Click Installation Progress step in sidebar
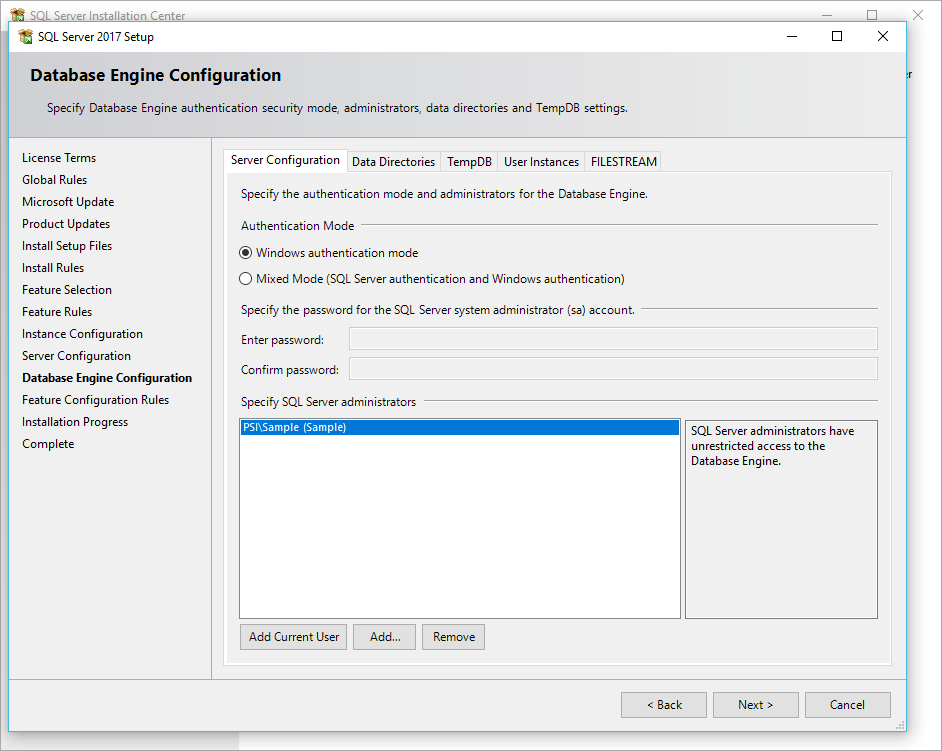This screenshot has width=942, height=751. (x=75, y=422)
